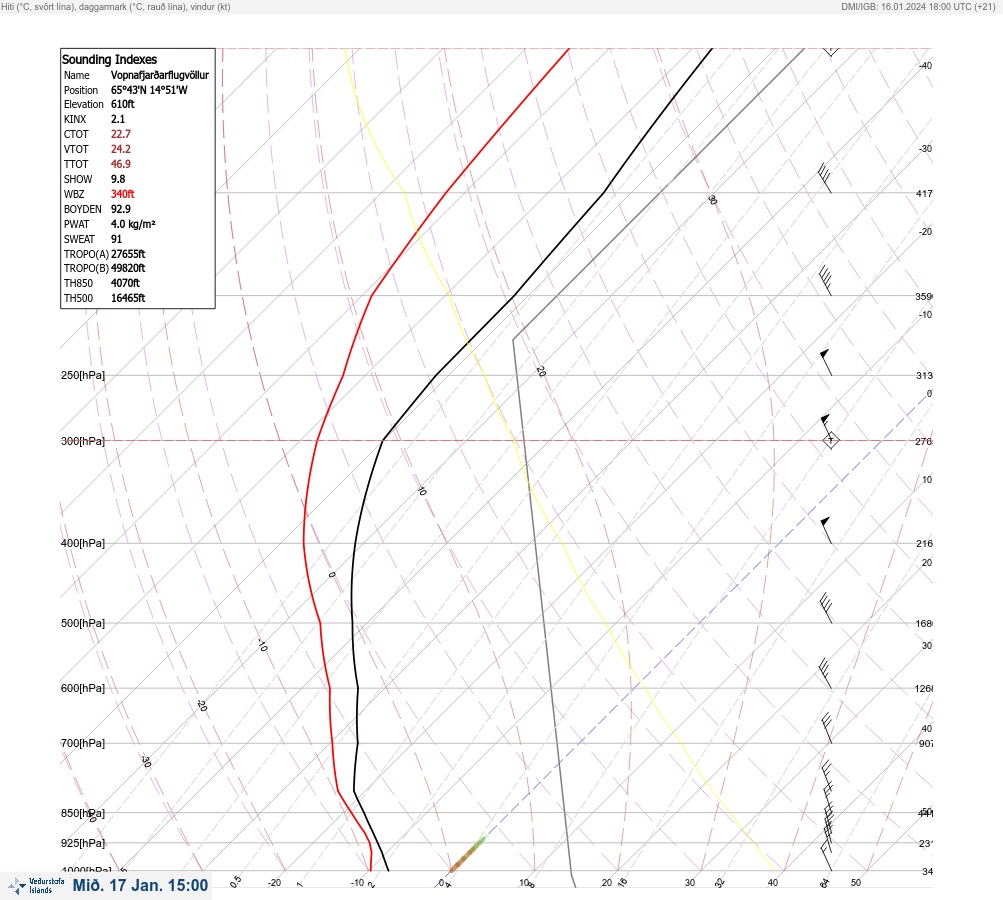This screenshot has height=900, width=1003.
Task: Click the 500[hPa] pressure label
Action: 83,623
